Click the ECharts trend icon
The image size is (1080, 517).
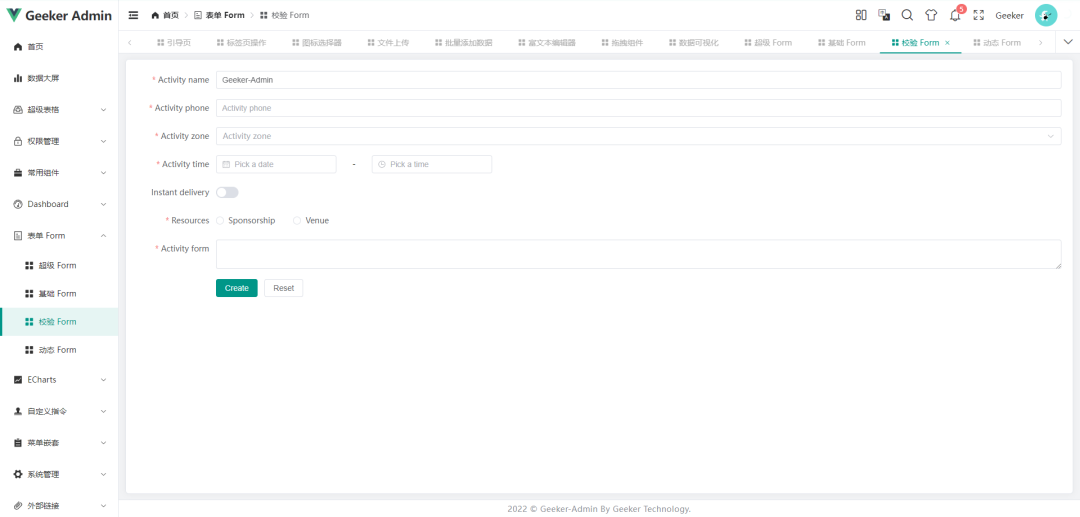click(18, 380)
